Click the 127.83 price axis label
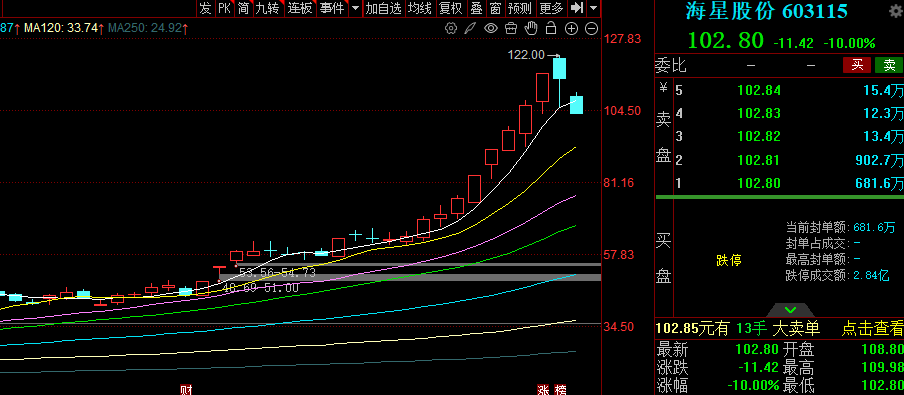This screenshot has height=395, width=904. (622, 39)
